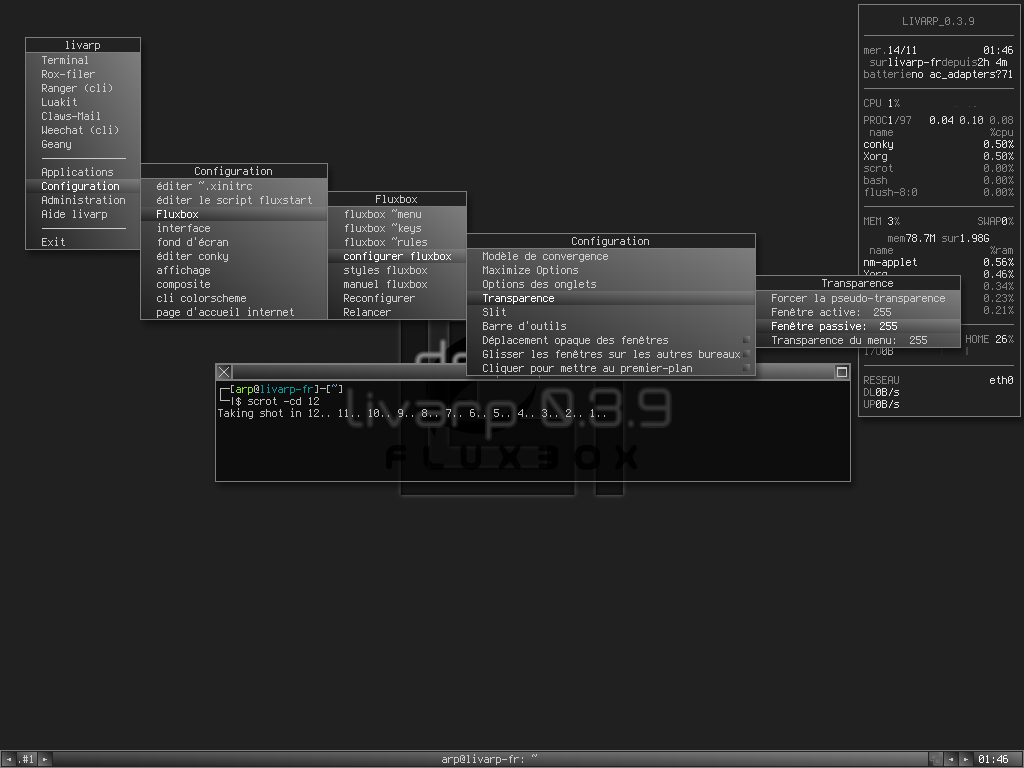Screen dimensions: 1024x768
Task: Click the next workspace arrow beside #1
Action: [x=45, y=759]
